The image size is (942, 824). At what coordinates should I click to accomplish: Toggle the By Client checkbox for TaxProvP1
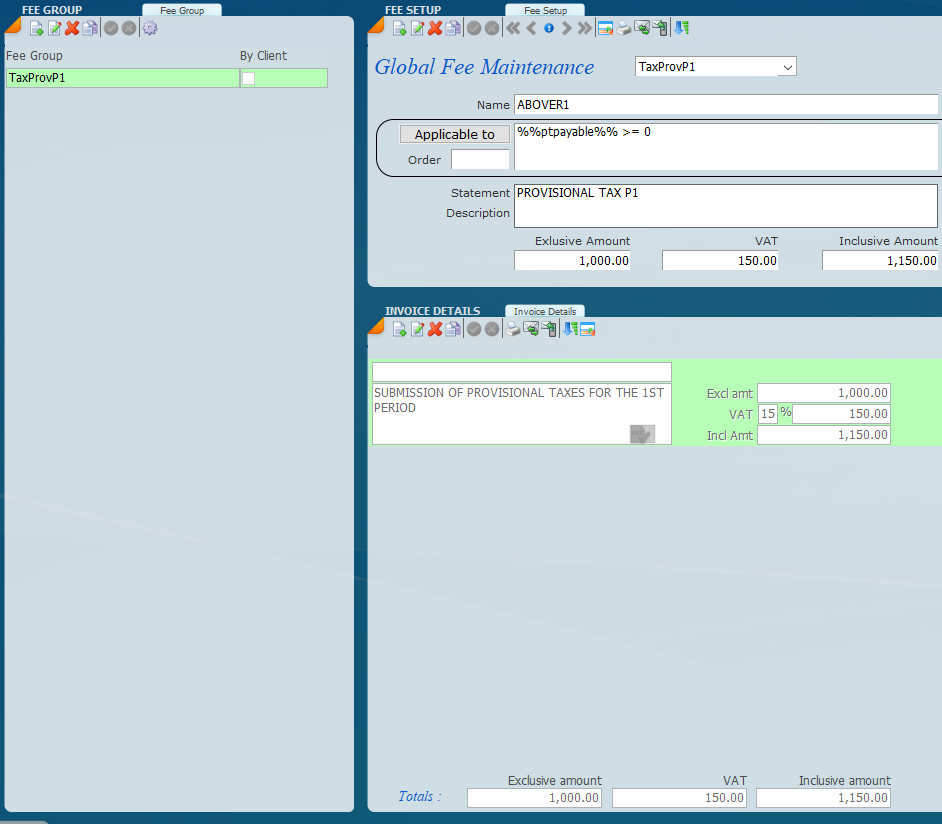click(x=249, y=78)
